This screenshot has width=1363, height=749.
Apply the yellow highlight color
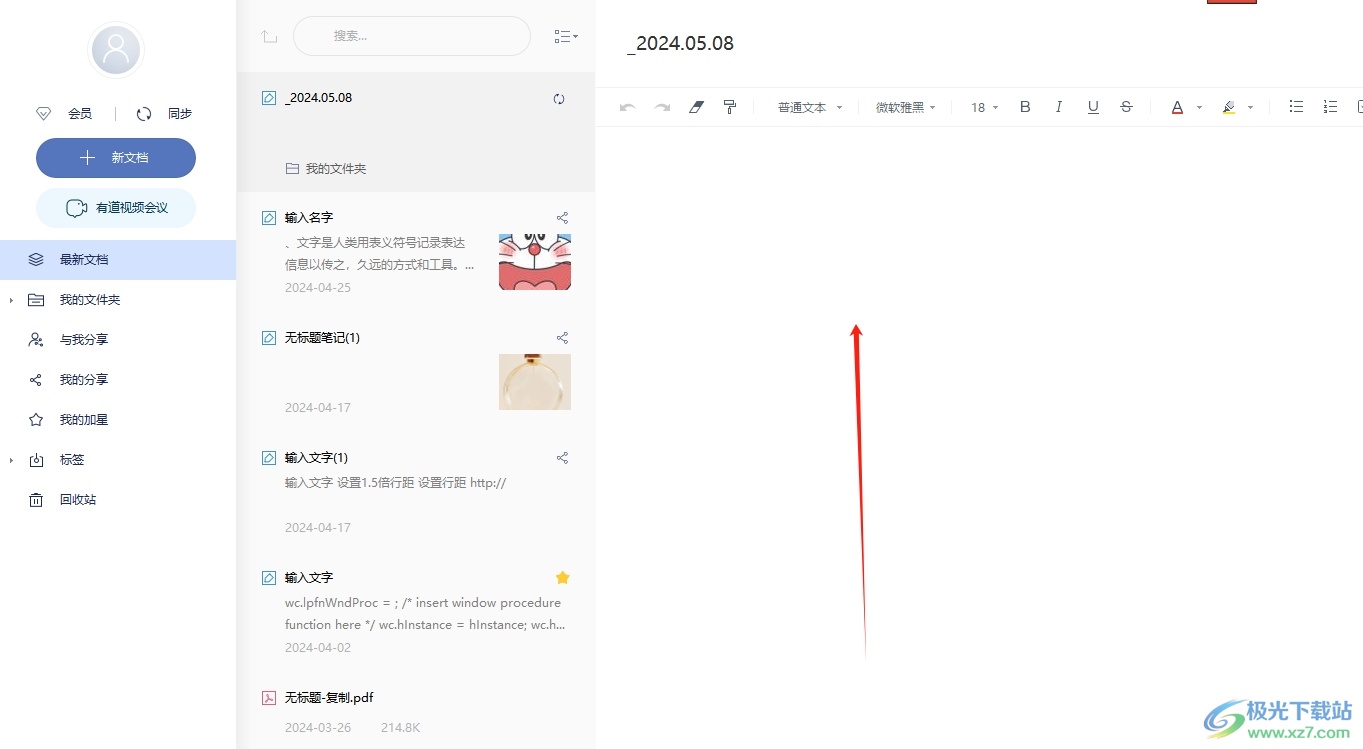point(1229,107)
